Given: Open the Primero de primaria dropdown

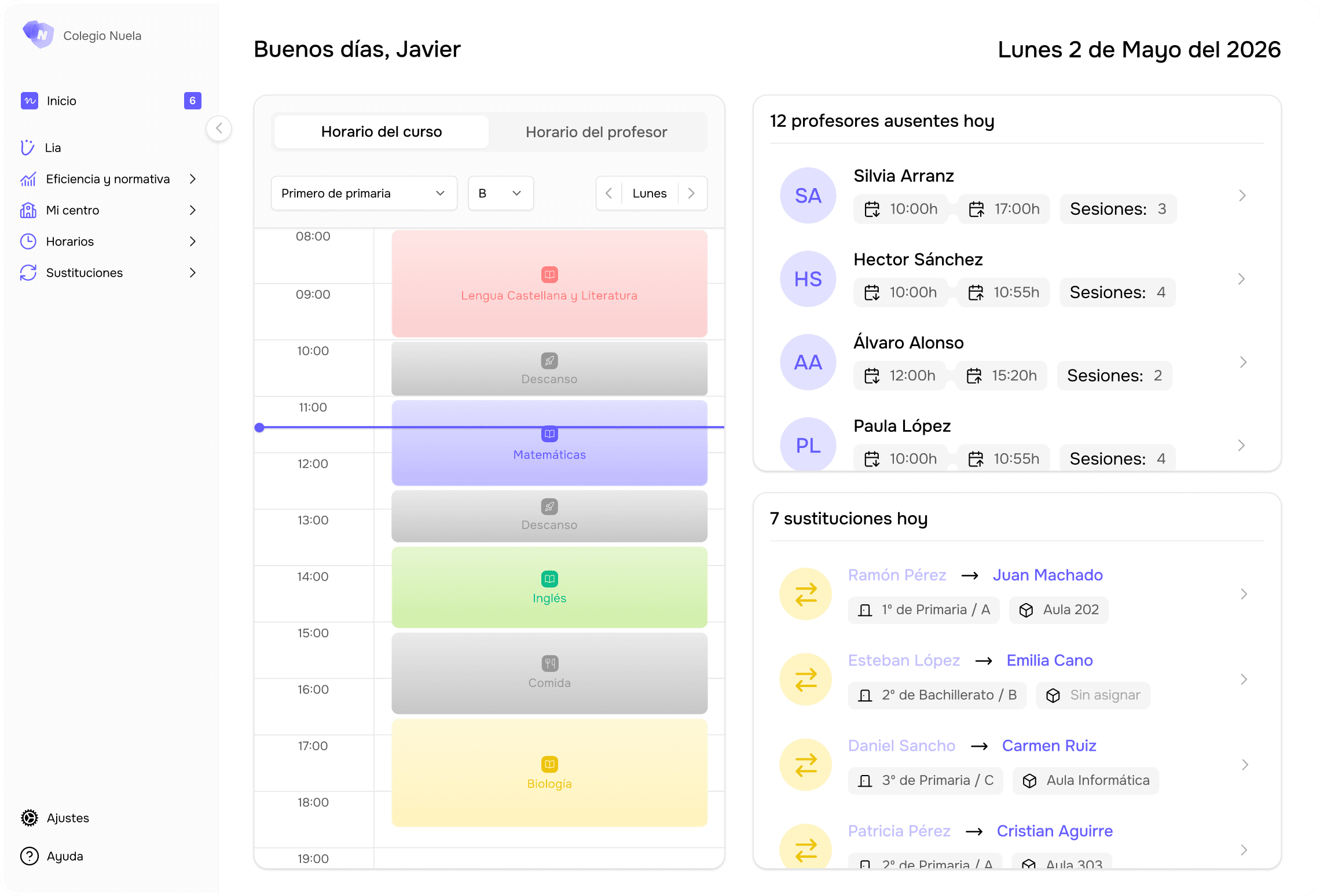Looking at the screenshot, I should click(364, 193).
